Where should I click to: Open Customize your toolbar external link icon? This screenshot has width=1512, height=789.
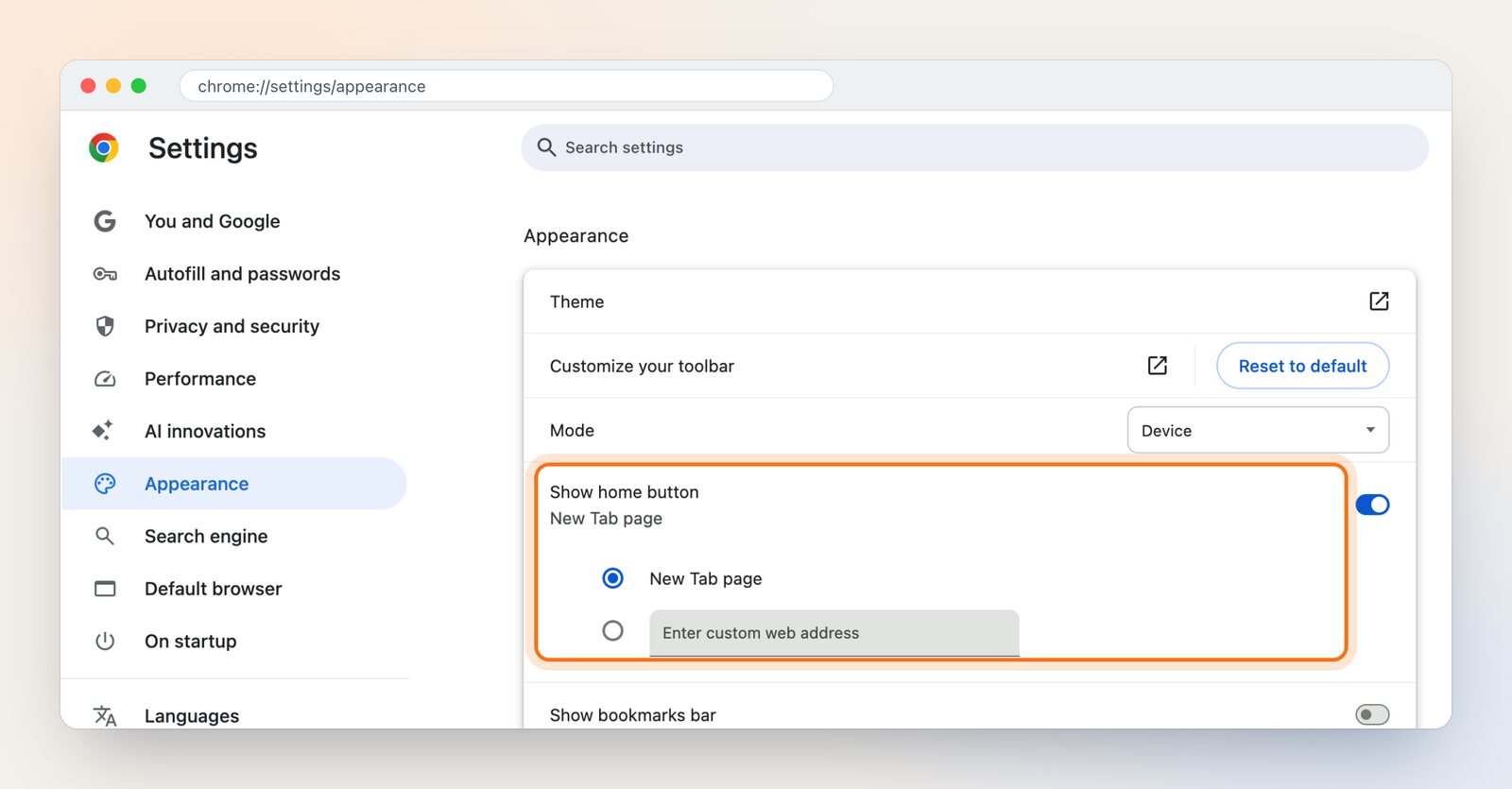click(1158, 366)
